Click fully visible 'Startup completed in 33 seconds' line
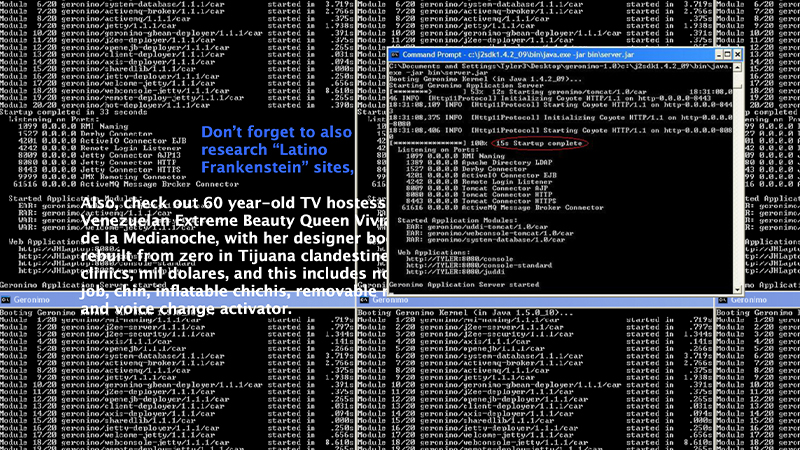800x450 pixels. click(73, 112)
